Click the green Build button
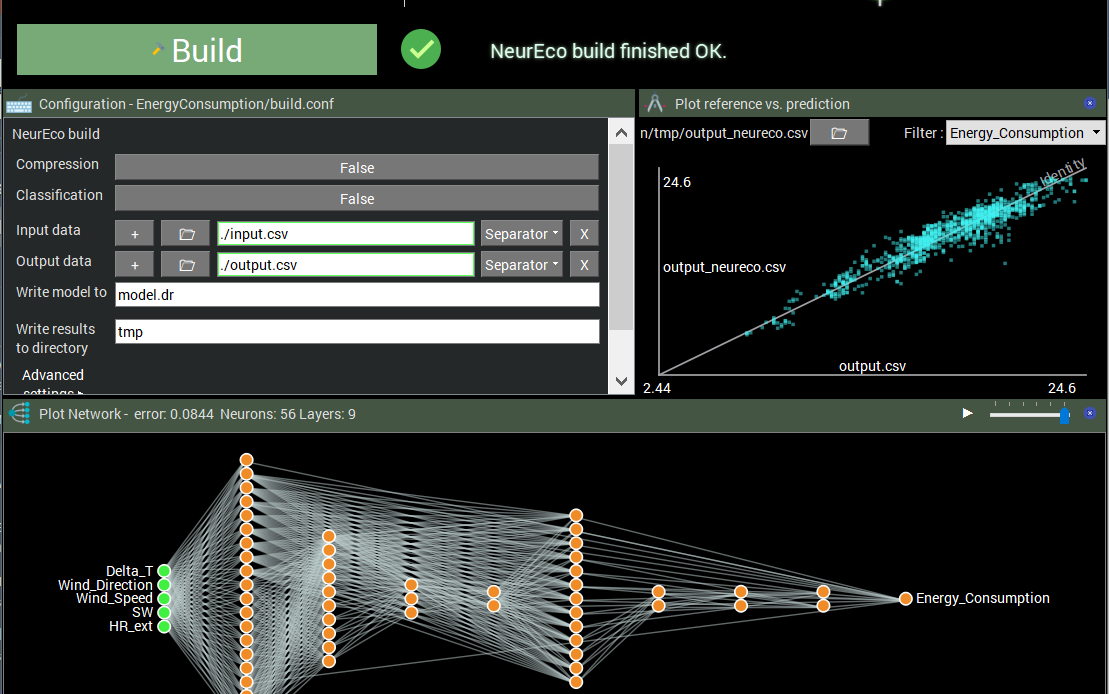 pos(197,50)
